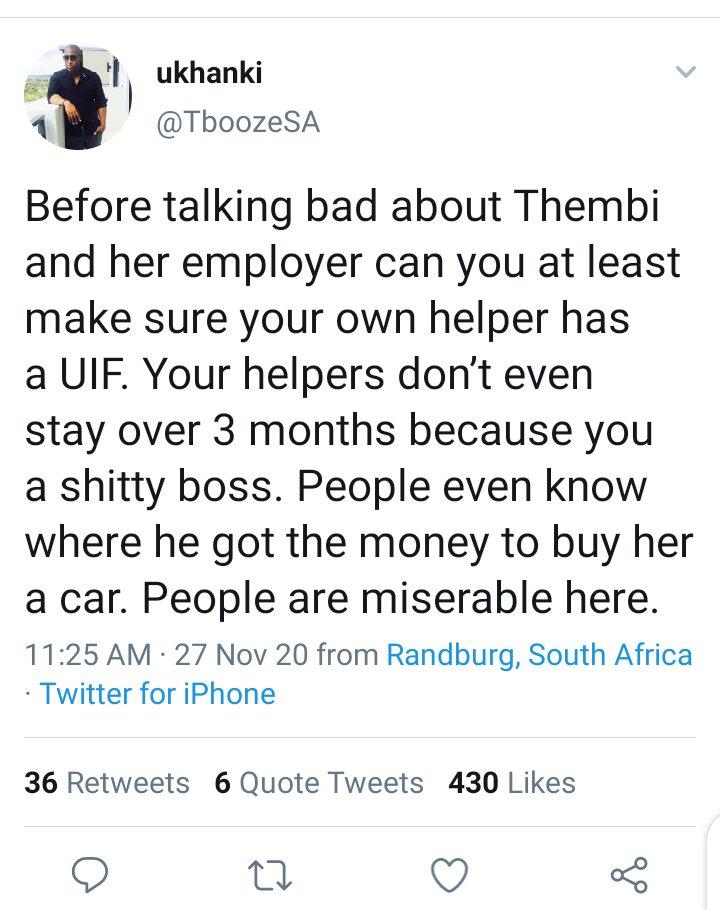Tap the 11:25 AM timestamp
Screen dimensions: 720x910
click(88, 655)
